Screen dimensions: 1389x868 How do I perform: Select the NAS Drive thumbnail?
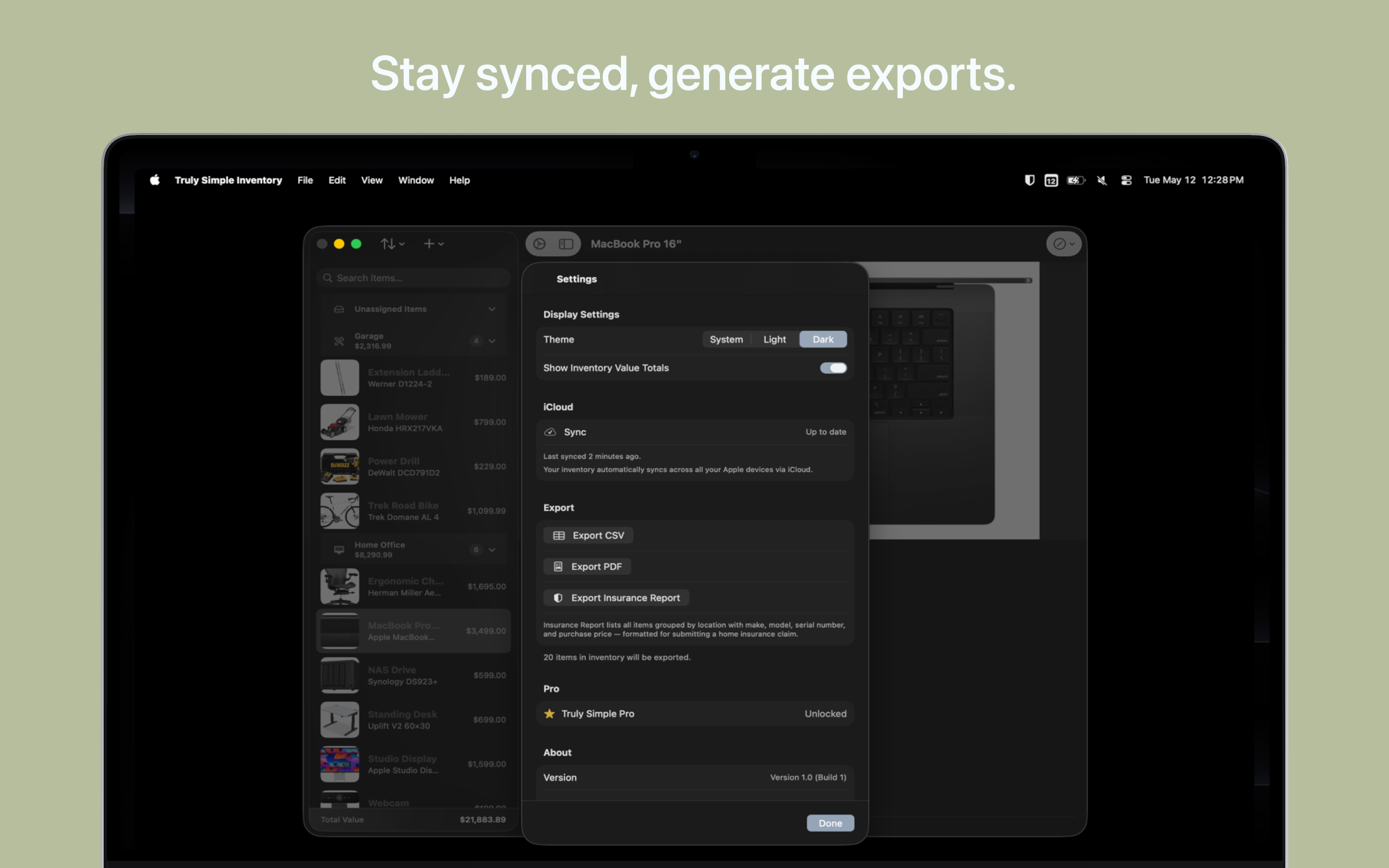pyautogui.click(x=340, y=675)
